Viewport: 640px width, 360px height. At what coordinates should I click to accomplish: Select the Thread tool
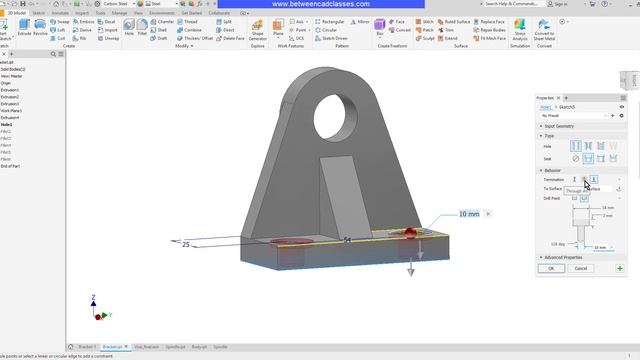pos(187,22)
